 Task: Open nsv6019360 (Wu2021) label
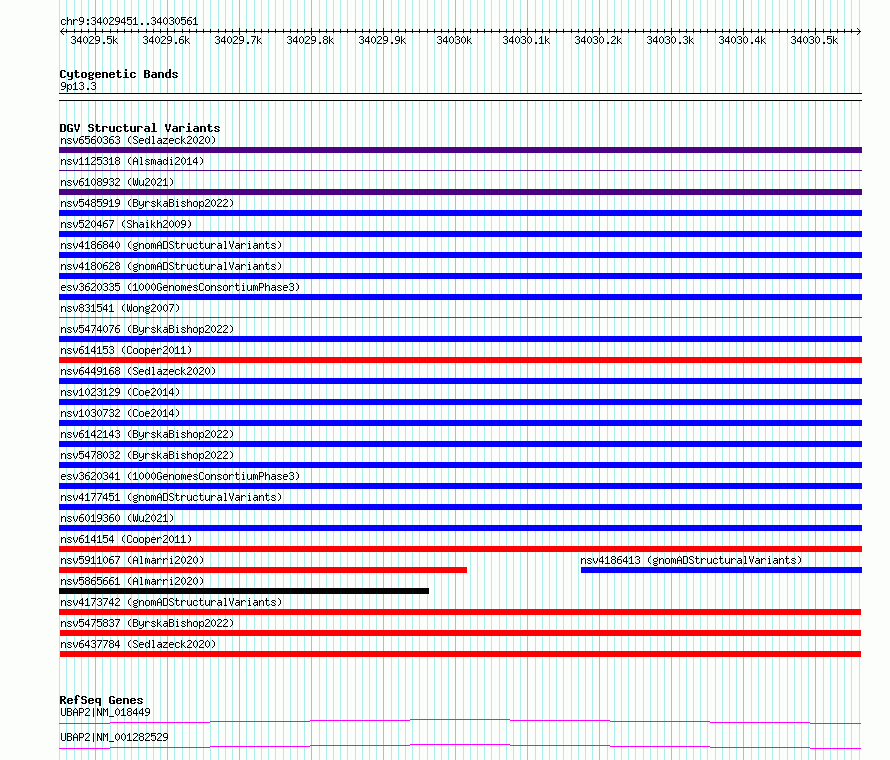click(x=117, y=518)
